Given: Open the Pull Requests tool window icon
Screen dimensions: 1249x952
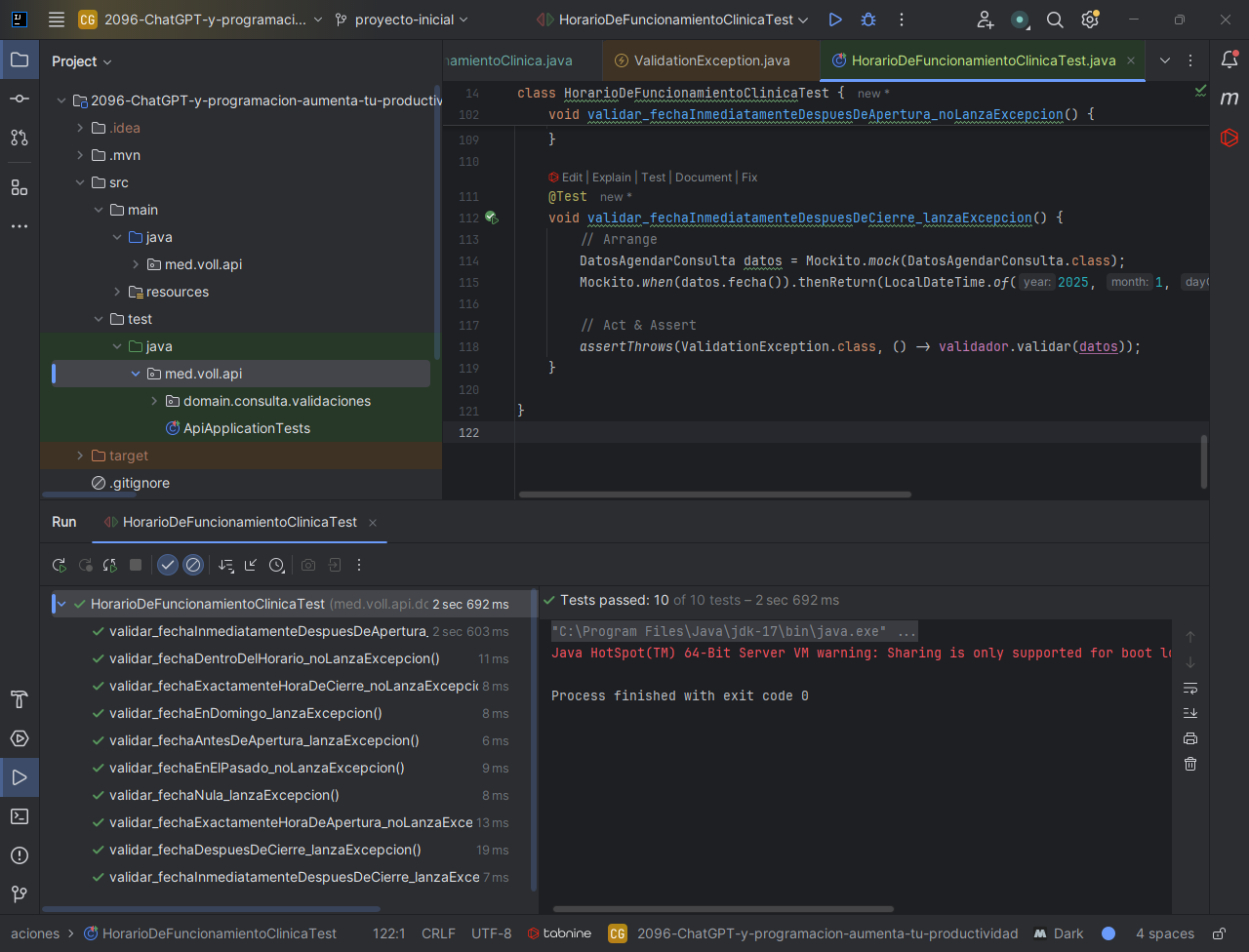Looking at the screenshot, I should [20, 138].
